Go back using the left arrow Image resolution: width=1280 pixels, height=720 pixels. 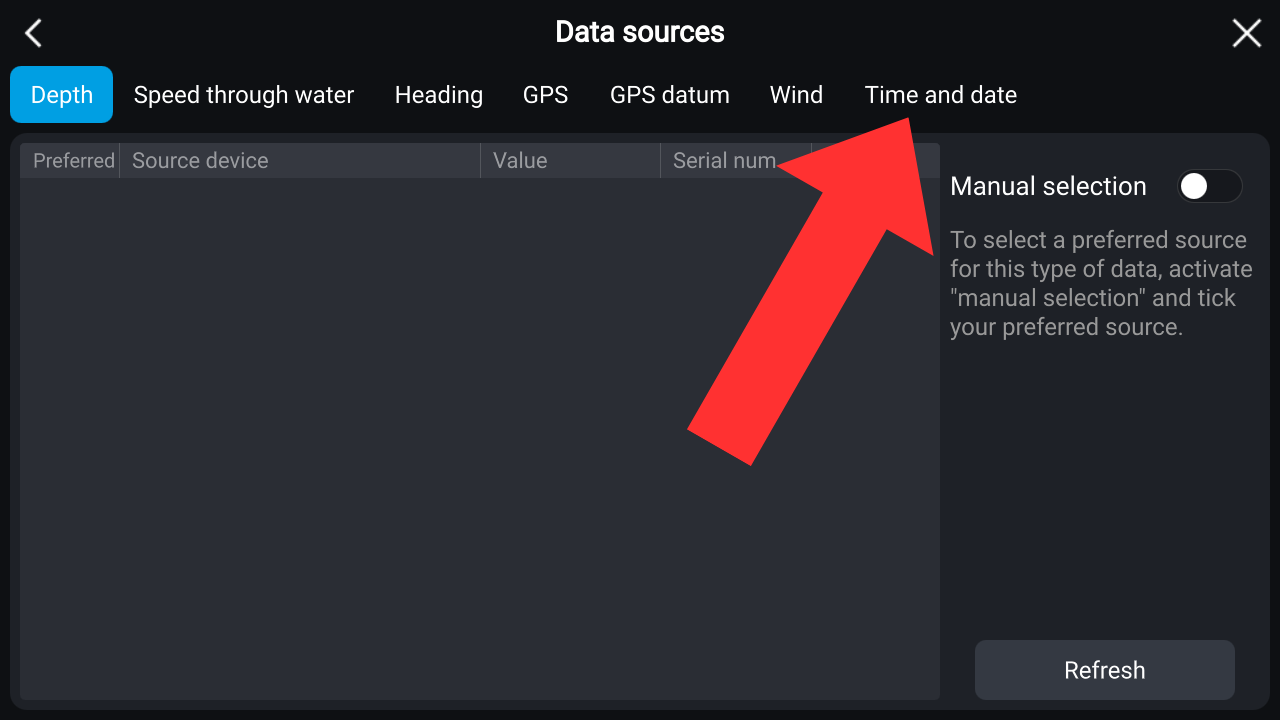33,33
